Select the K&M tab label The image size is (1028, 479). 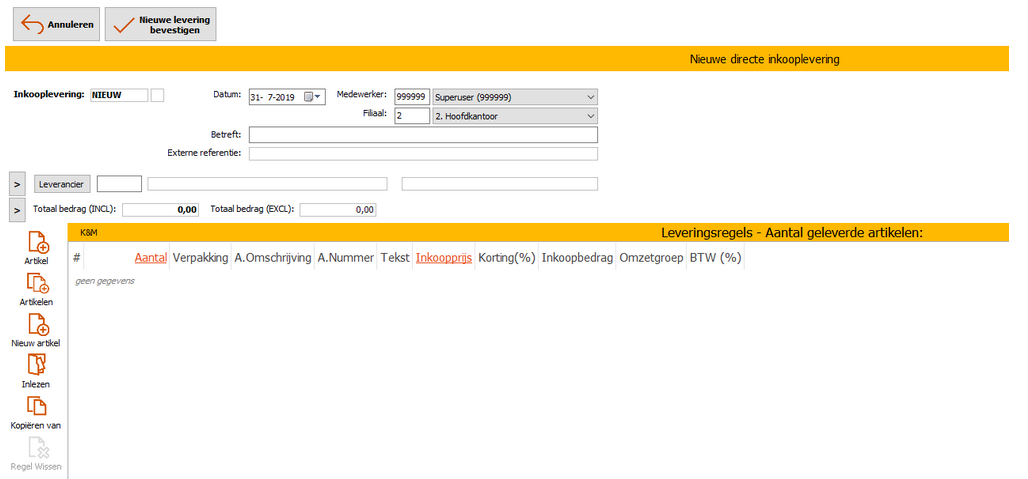click(x=89, y=232)
